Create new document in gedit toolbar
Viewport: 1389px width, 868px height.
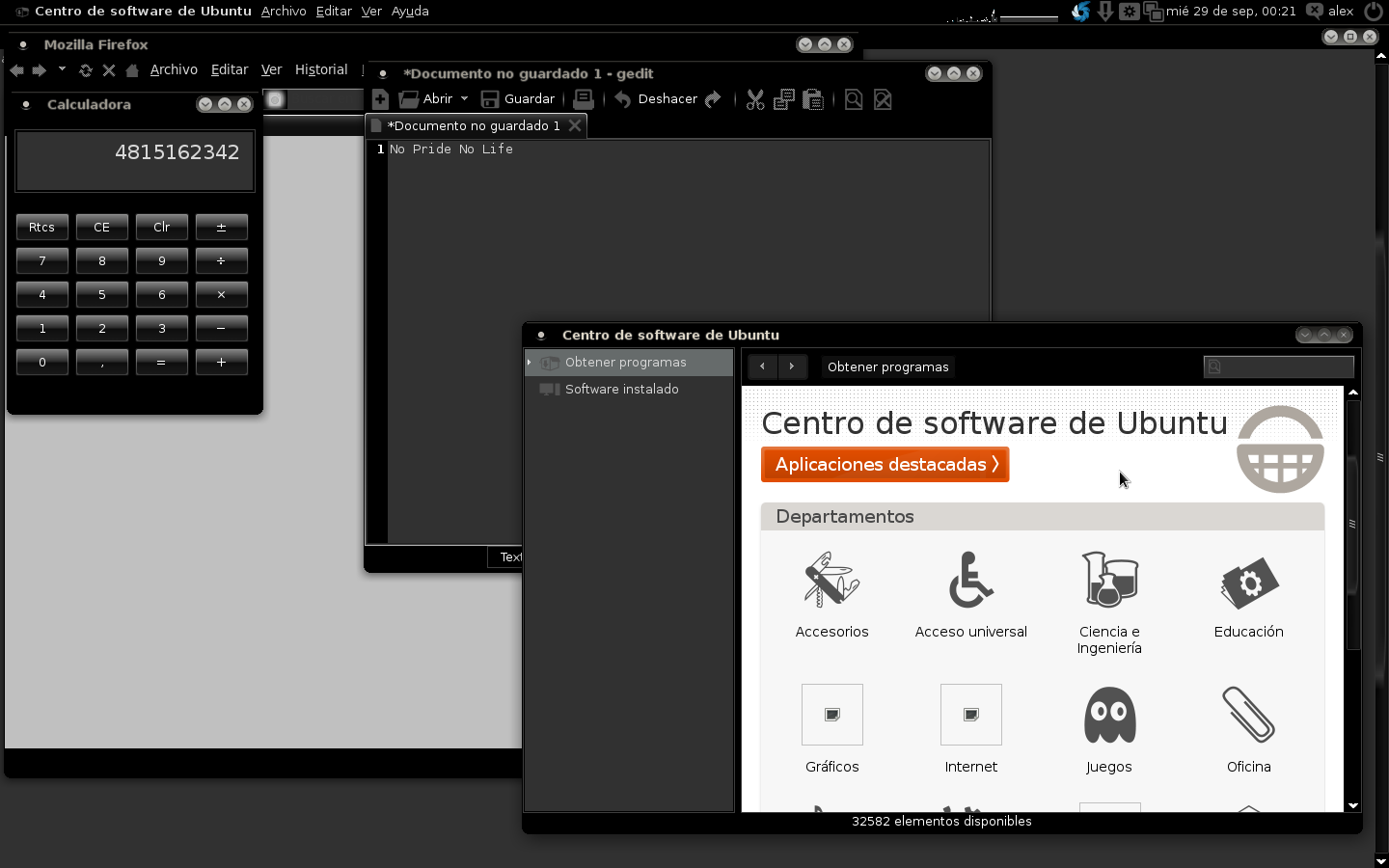tap(380, 99)
